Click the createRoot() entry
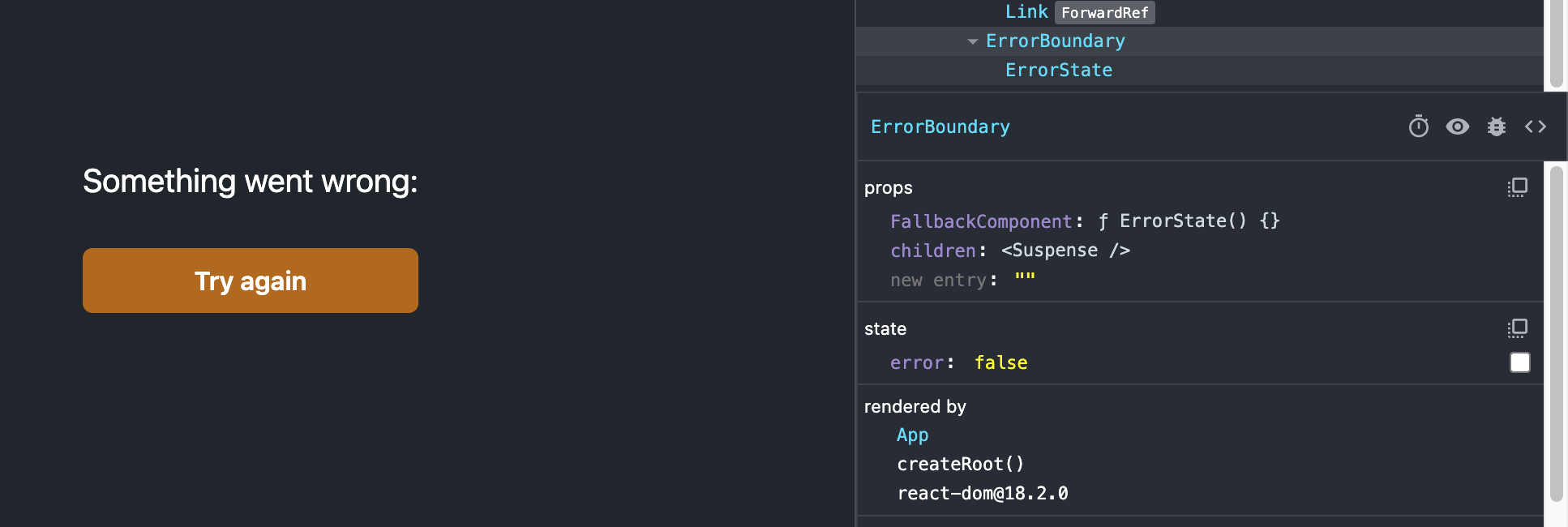 click(961, 465)
